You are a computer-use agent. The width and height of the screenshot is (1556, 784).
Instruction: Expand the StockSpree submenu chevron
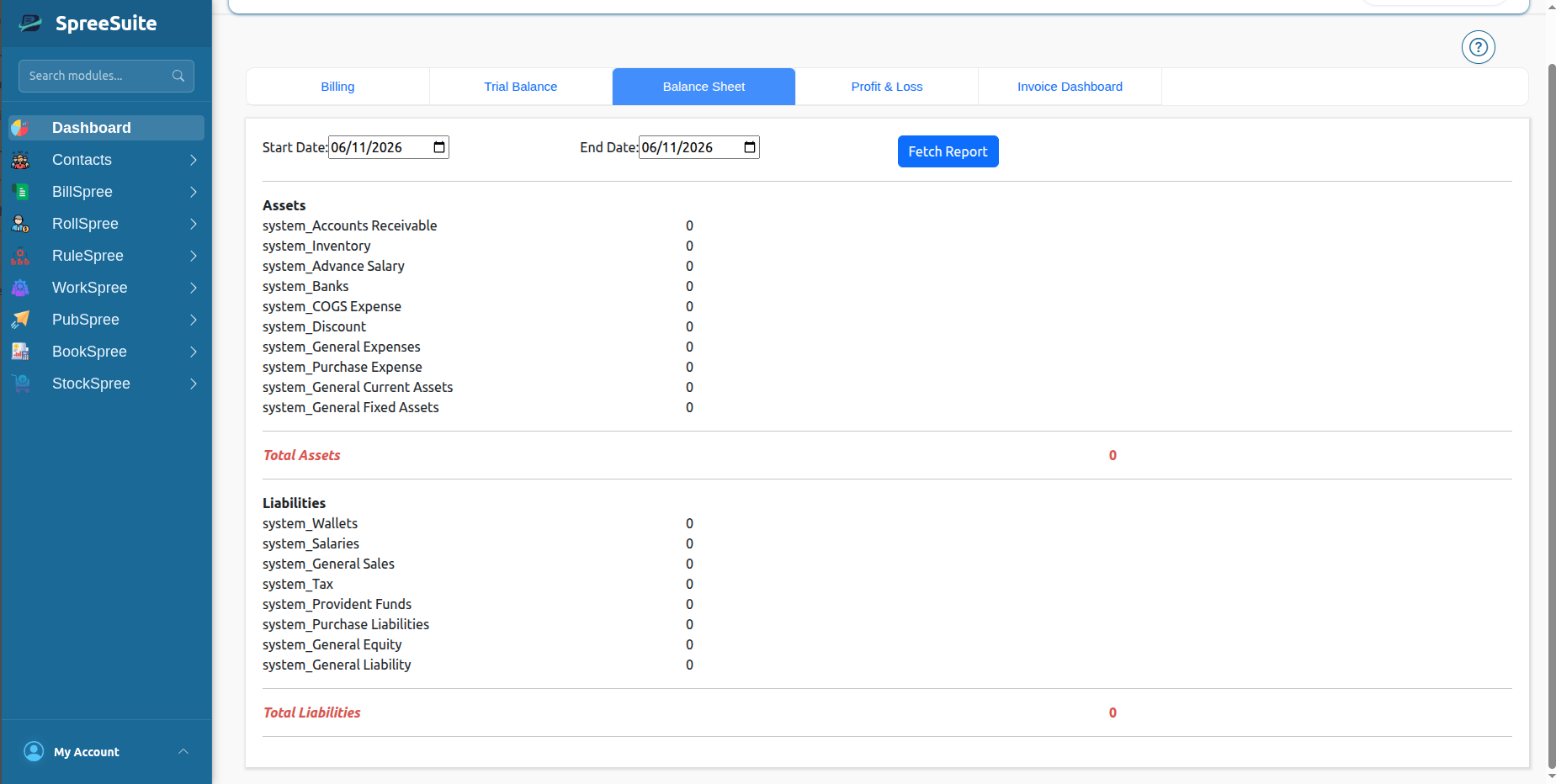click(194, 384)
